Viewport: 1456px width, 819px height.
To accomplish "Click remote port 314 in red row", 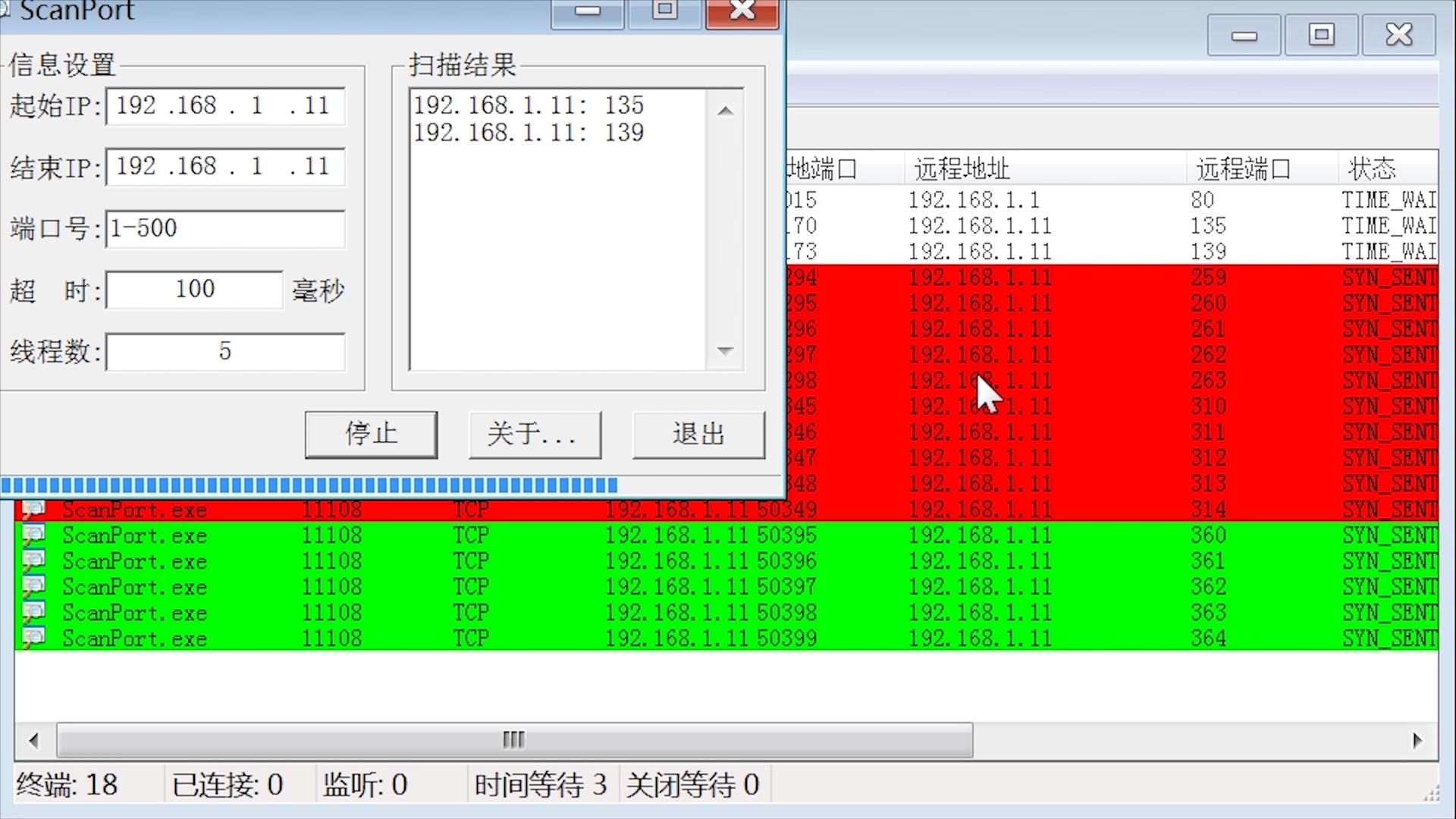I will click(1208, 510).
